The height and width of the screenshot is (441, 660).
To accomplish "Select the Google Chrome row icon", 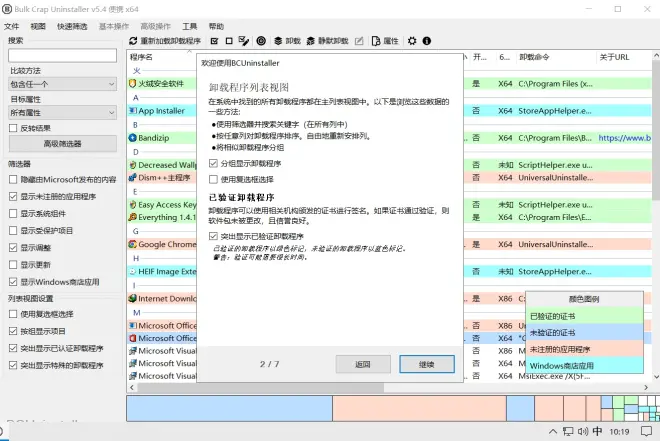I will coord(133,244).
